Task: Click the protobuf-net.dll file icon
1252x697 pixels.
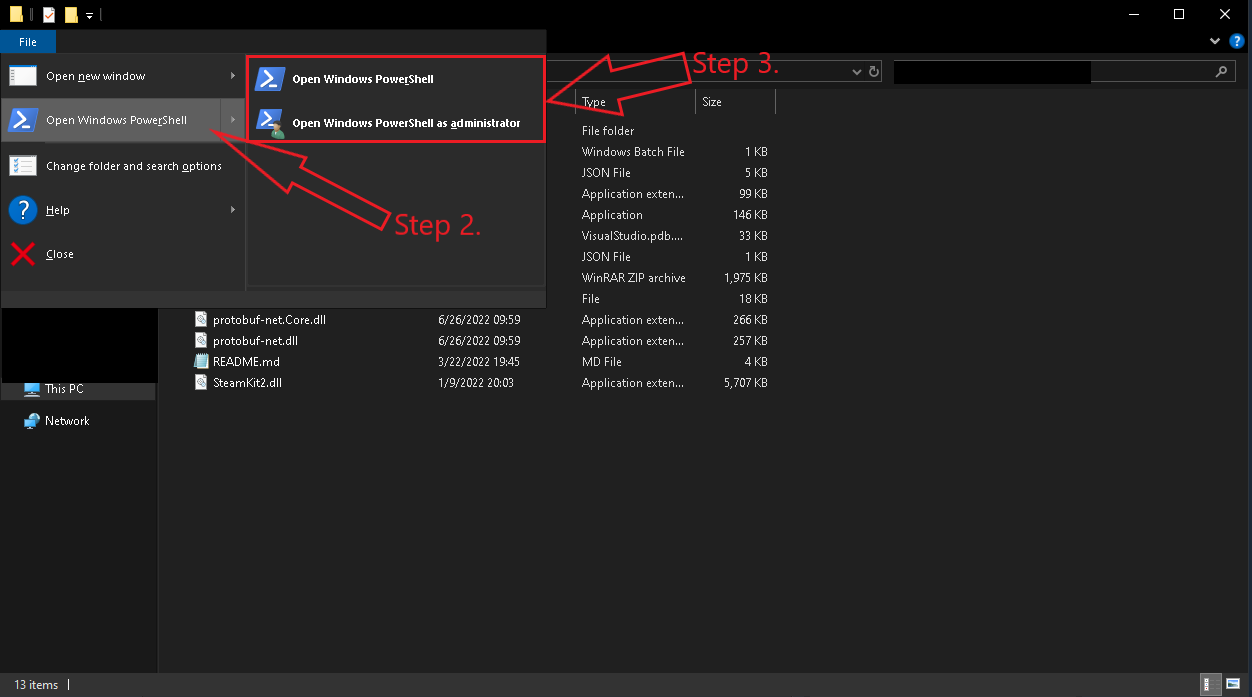Action: click(201, 341)
